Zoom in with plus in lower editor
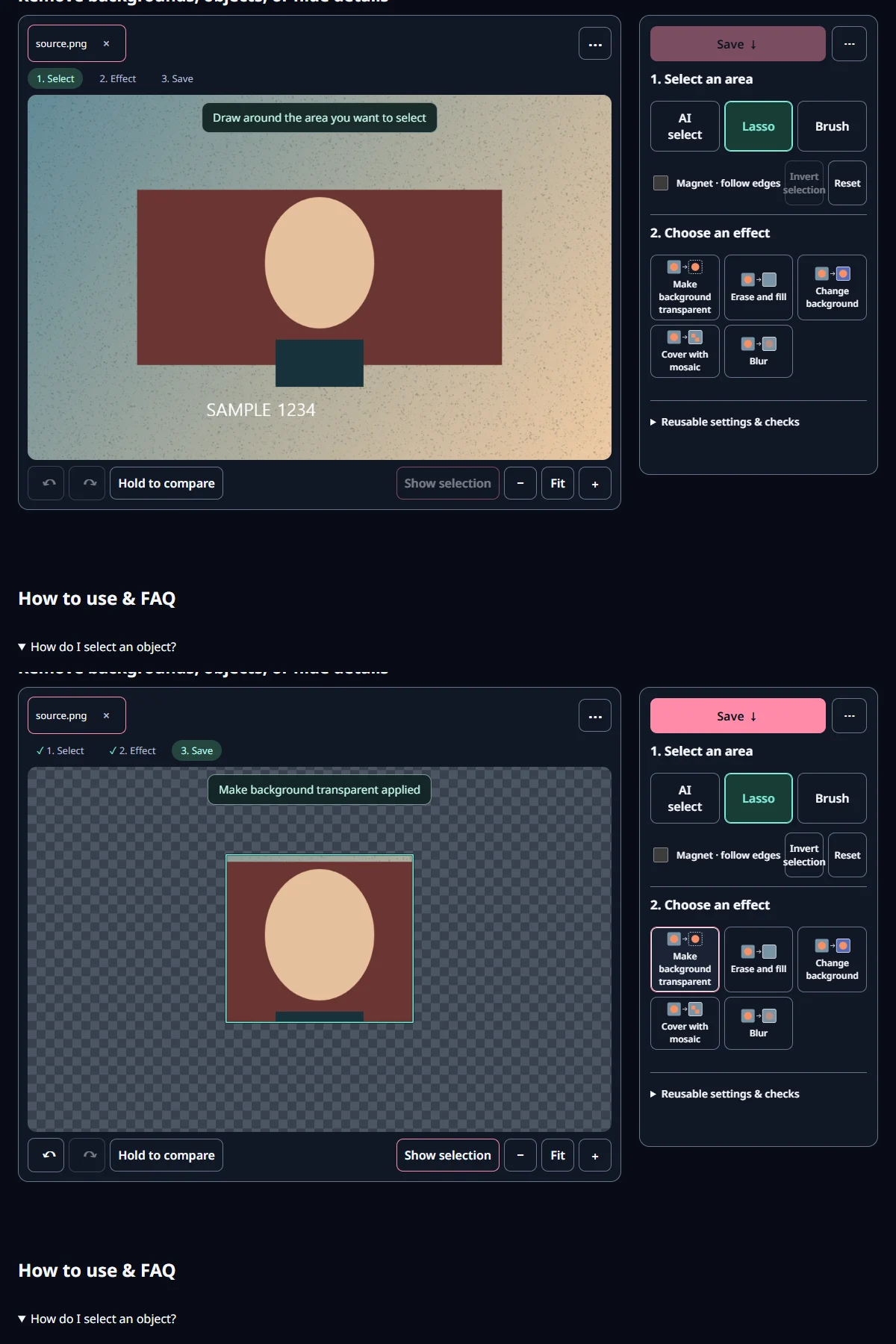Image resolution: width=896 pixels, height=1344 pixels. tap(595, 1155)
